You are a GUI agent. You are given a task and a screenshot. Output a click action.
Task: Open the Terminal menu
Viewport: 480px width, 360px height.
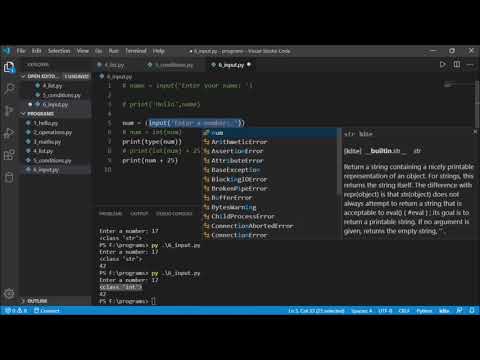point(136,51)
